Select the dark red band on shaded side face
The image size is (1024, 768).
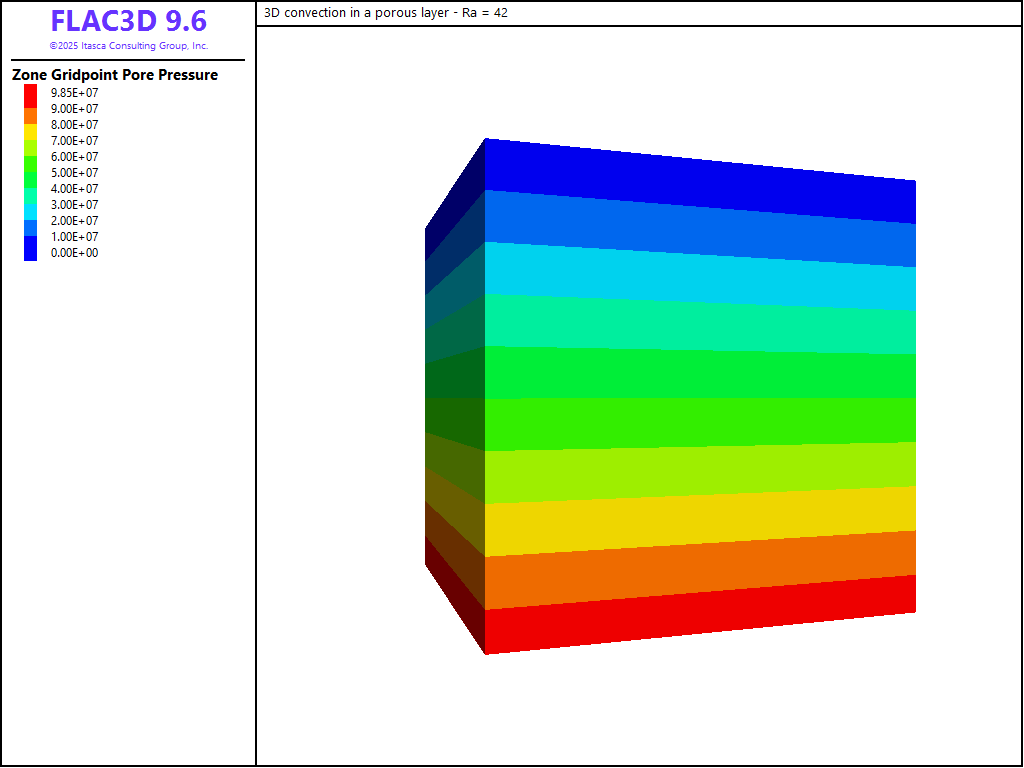tap(455, 590)
